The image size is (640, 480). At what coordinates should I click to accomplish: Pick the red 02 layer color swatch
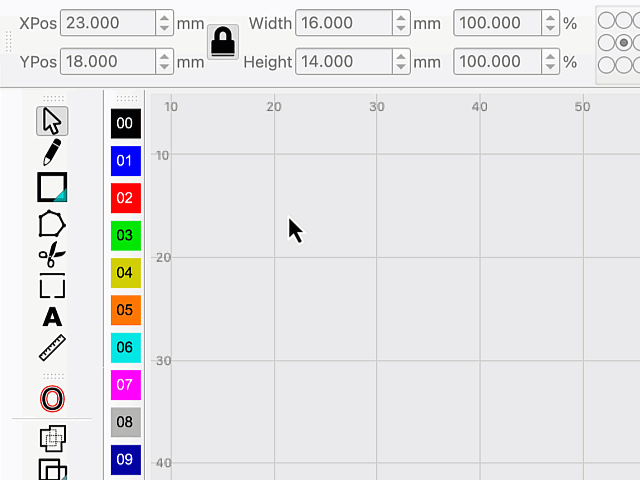pyautogui.click(x=125, y=198)
